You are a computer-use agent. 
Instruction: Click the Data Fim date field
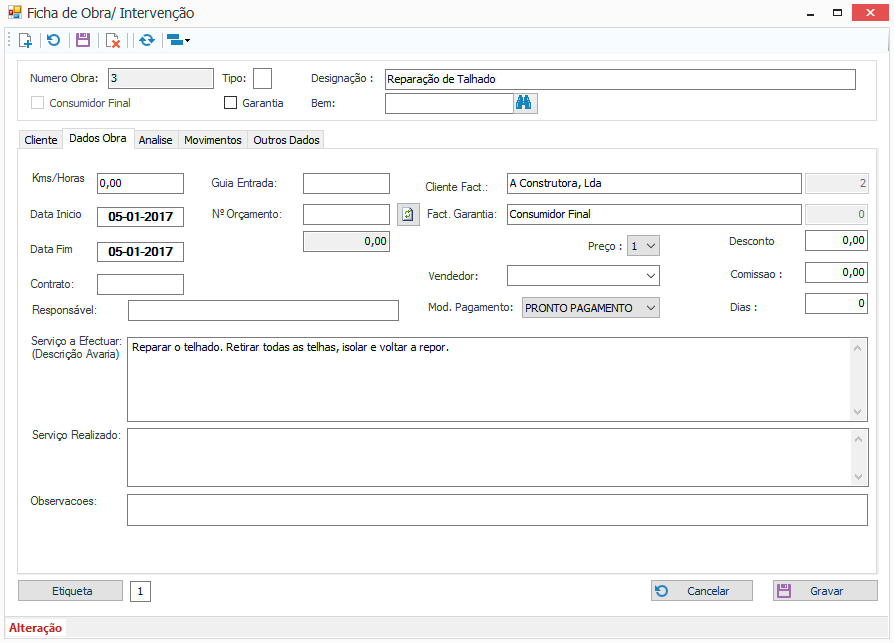[x=140, y=251]
